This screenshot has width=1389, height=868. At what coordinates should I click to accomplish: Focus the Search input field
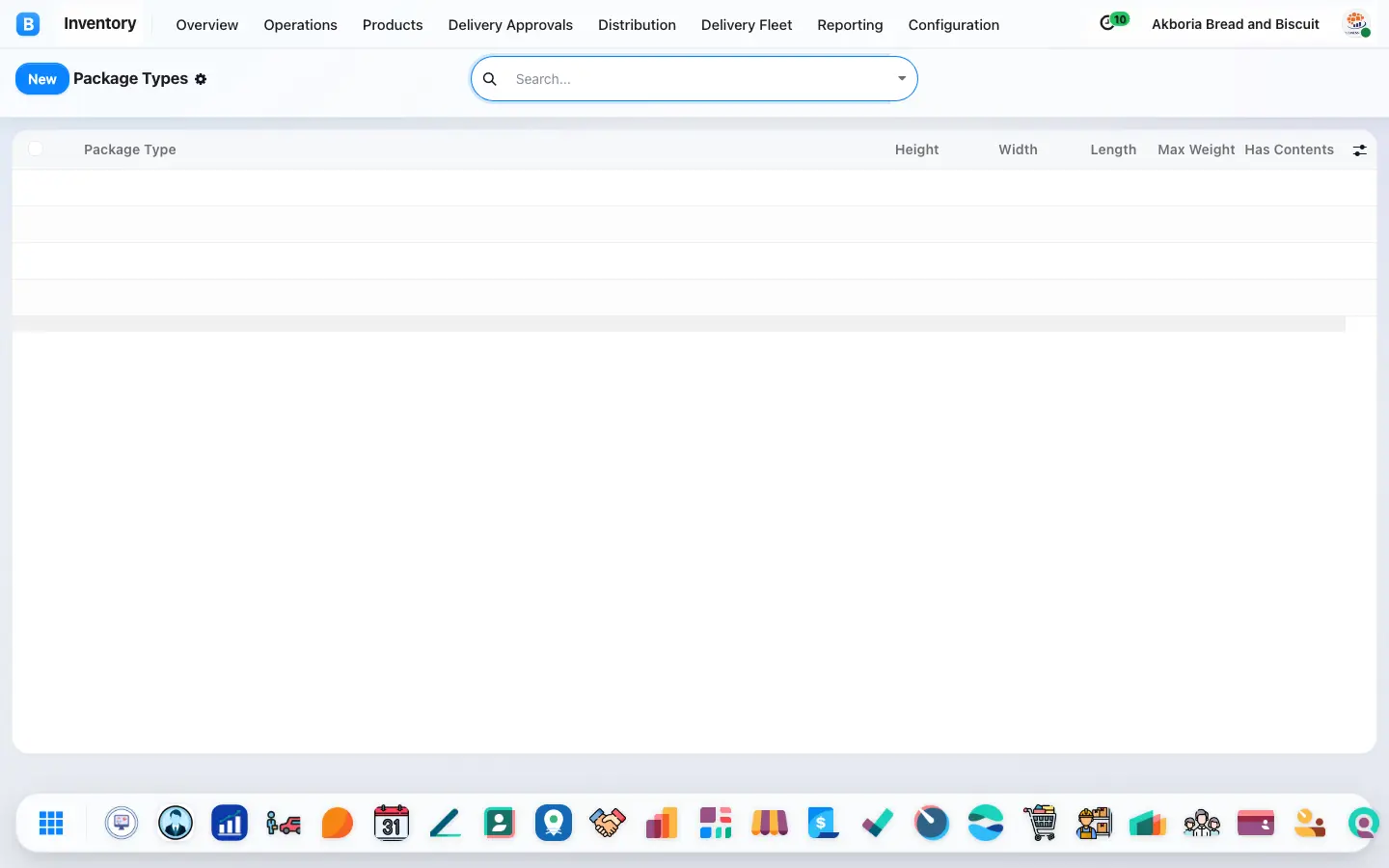pyautogui.click(x=701, y=79)
